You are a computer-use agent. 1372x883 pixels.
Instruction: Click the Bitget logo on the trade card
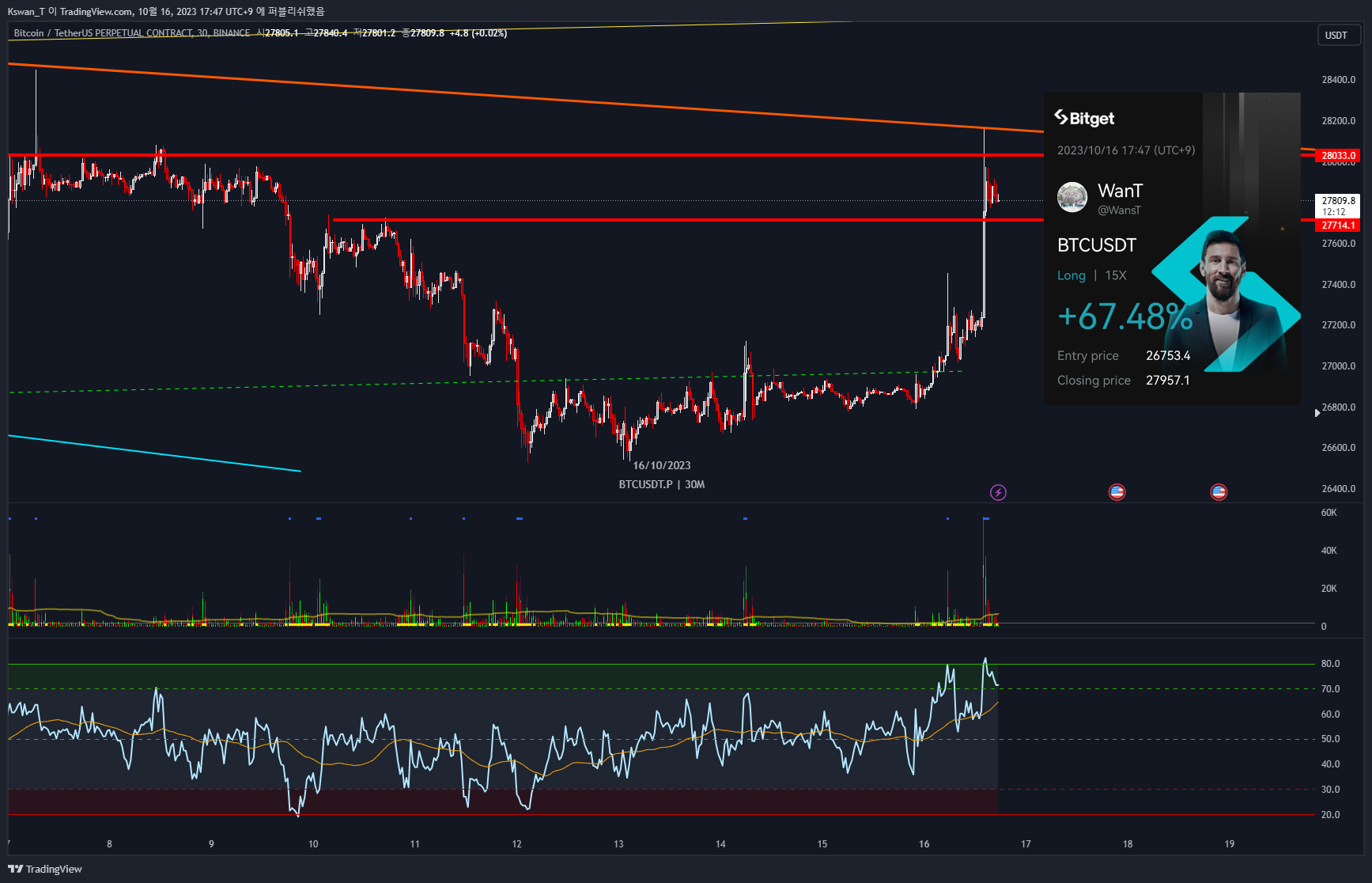pyautogui.click(x=1084, y=119)
